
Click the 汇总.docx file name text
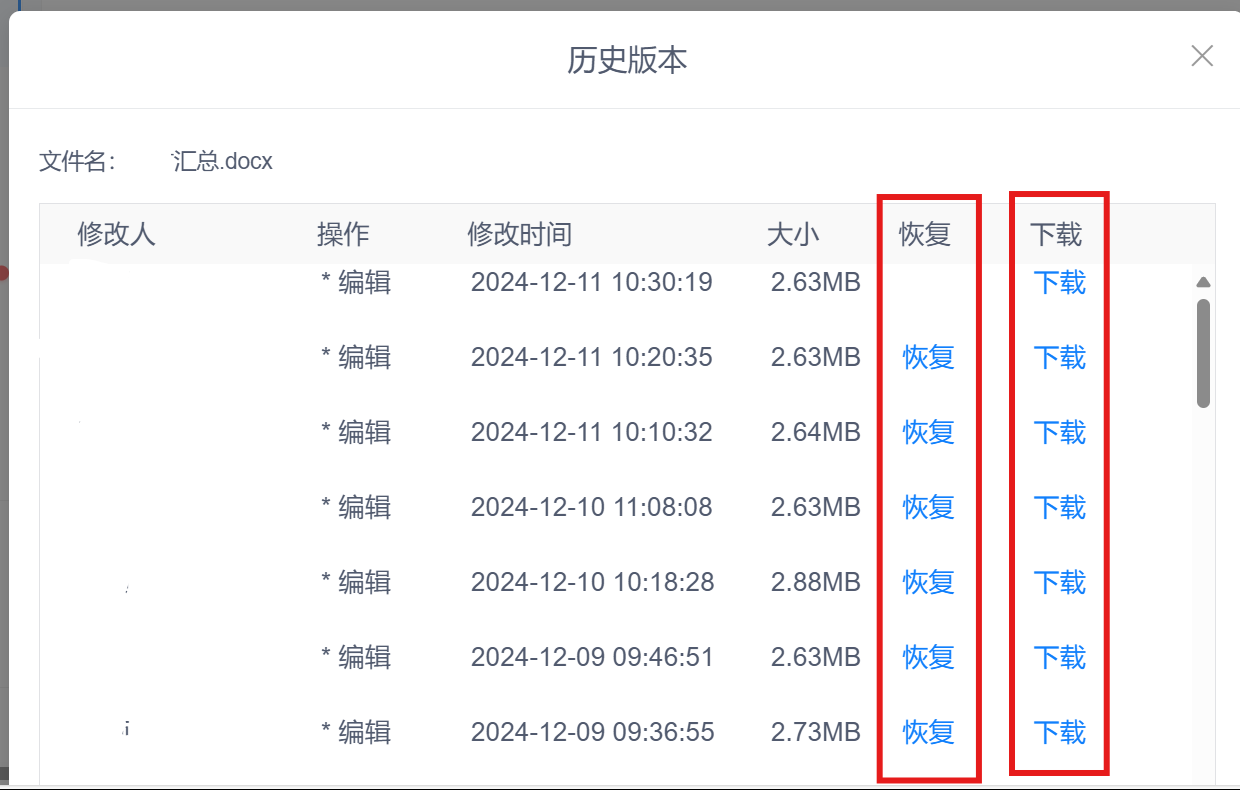(x=222, y=161)
